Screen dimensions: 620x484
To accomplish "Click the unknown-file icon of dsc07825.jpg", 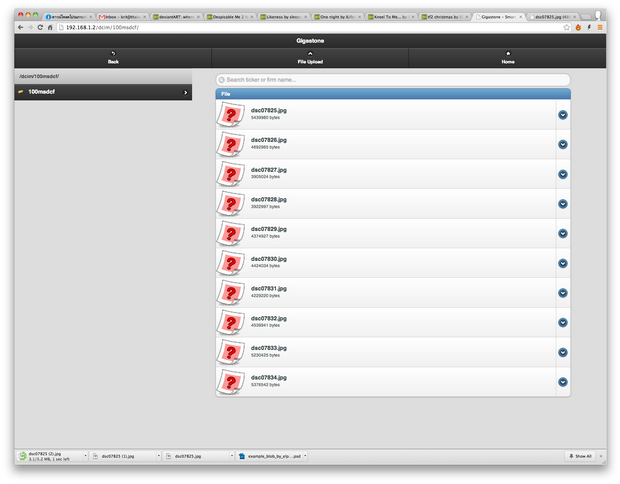I will (x=231, y=115).
